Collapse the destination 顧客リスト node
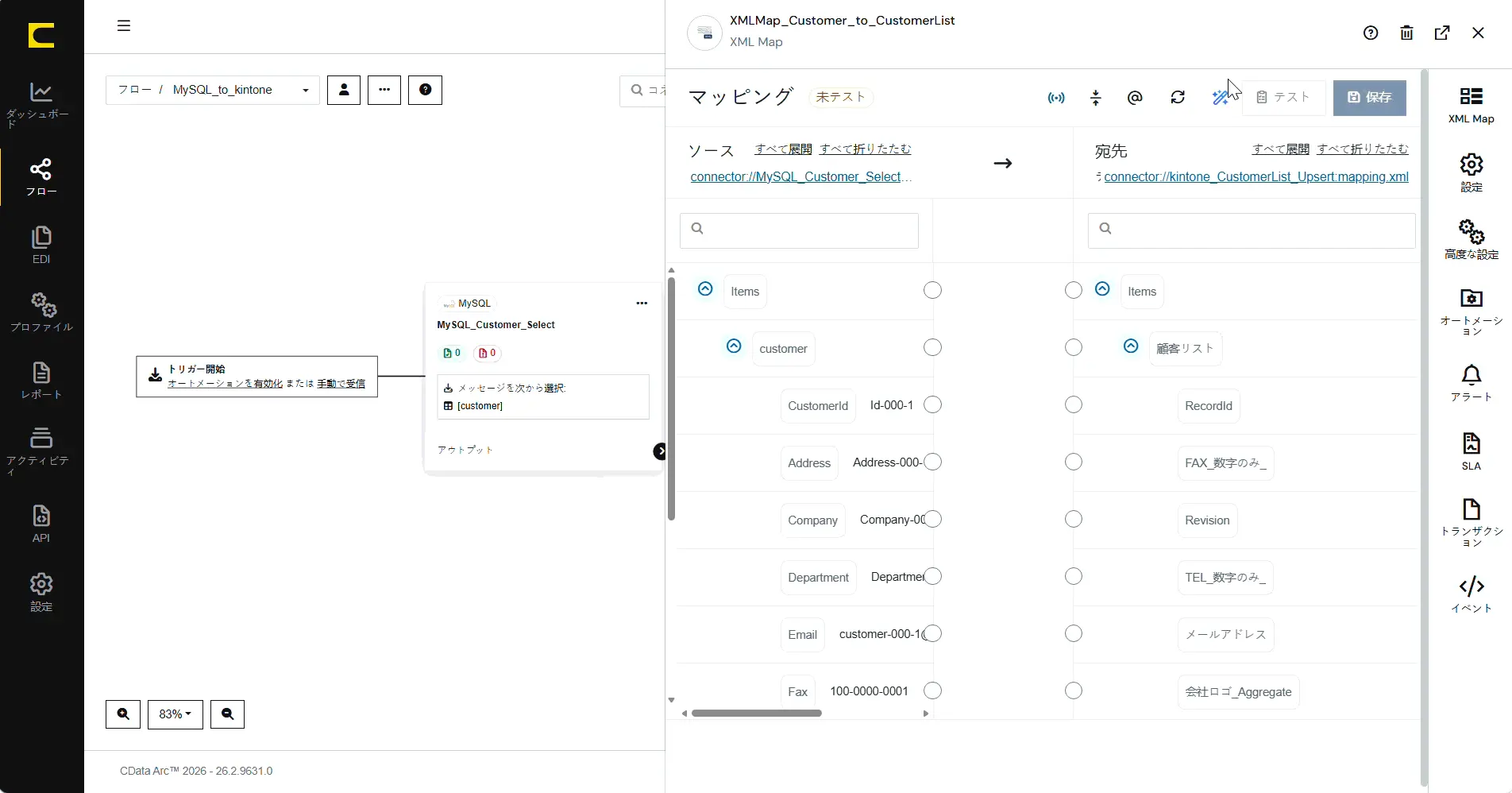 point(1131,346)
